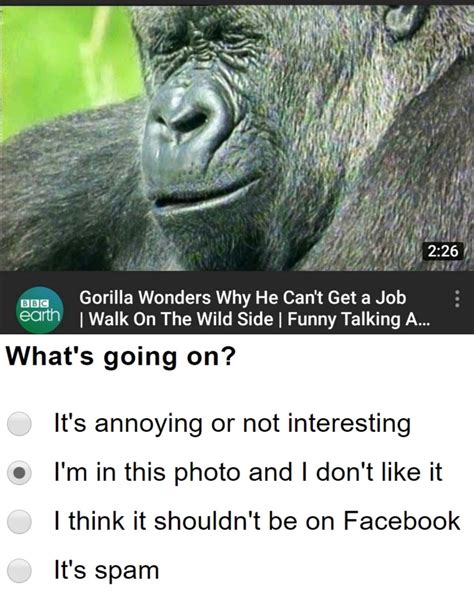Select "It's annoying or not interesting" radio button
Viewport: 474px width, 600px height.
19,424
